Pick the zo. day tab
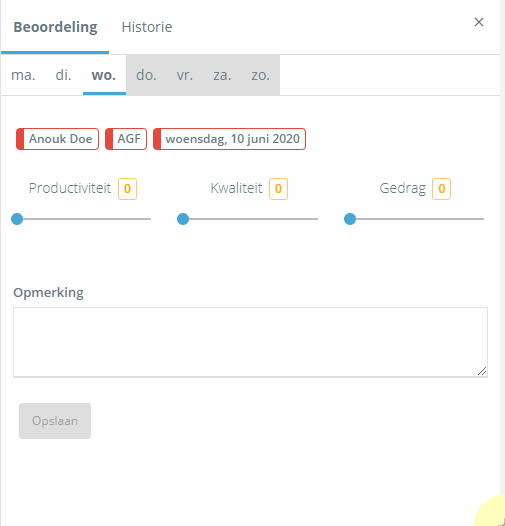Screen dimensions: 505x526 tap(261, 75)
